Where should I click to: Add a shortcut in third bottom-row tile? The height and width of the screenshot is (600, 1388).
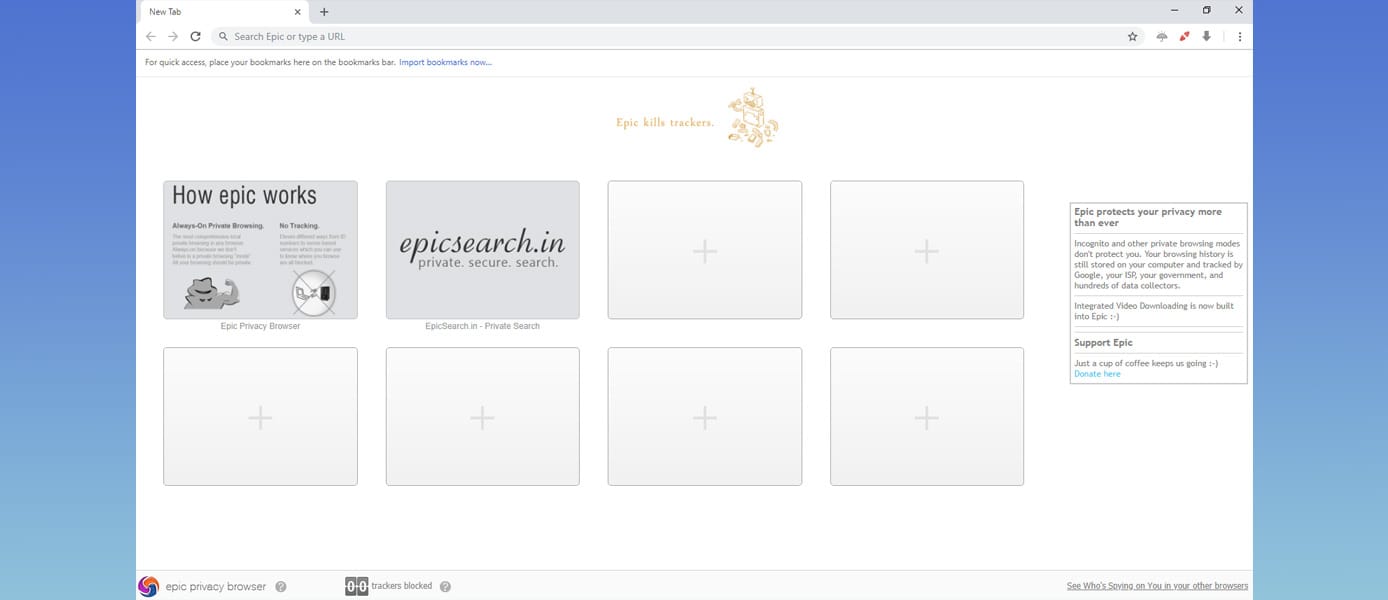tap(705, 417)
